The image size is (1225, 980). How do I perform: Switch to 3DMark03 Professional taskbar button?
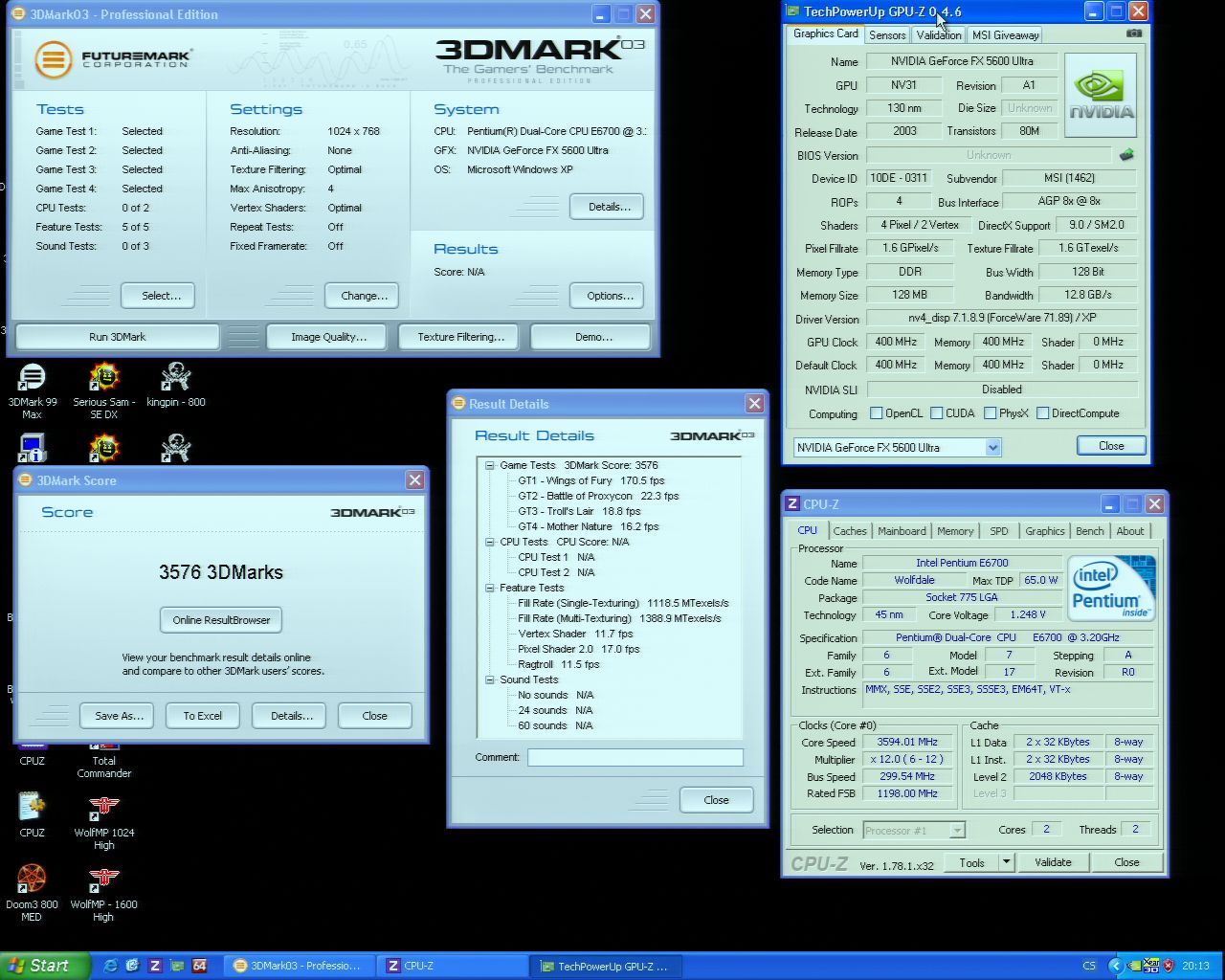coord(298,966)
